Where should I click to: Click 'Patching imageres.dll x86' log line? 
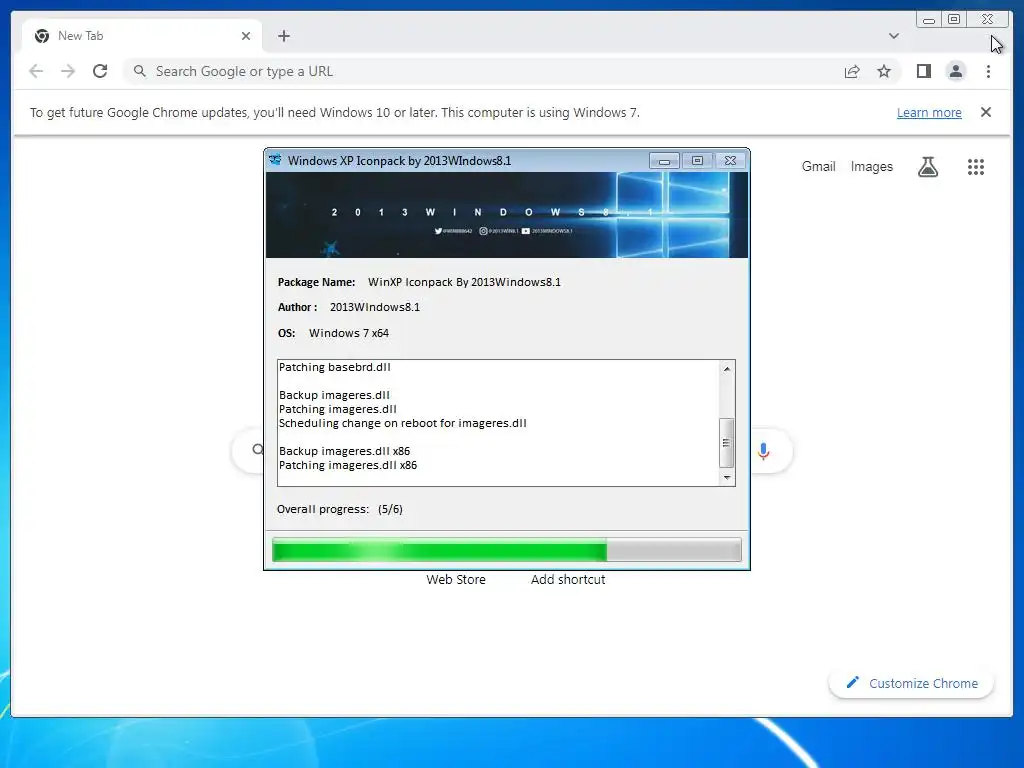click(347, 465)
